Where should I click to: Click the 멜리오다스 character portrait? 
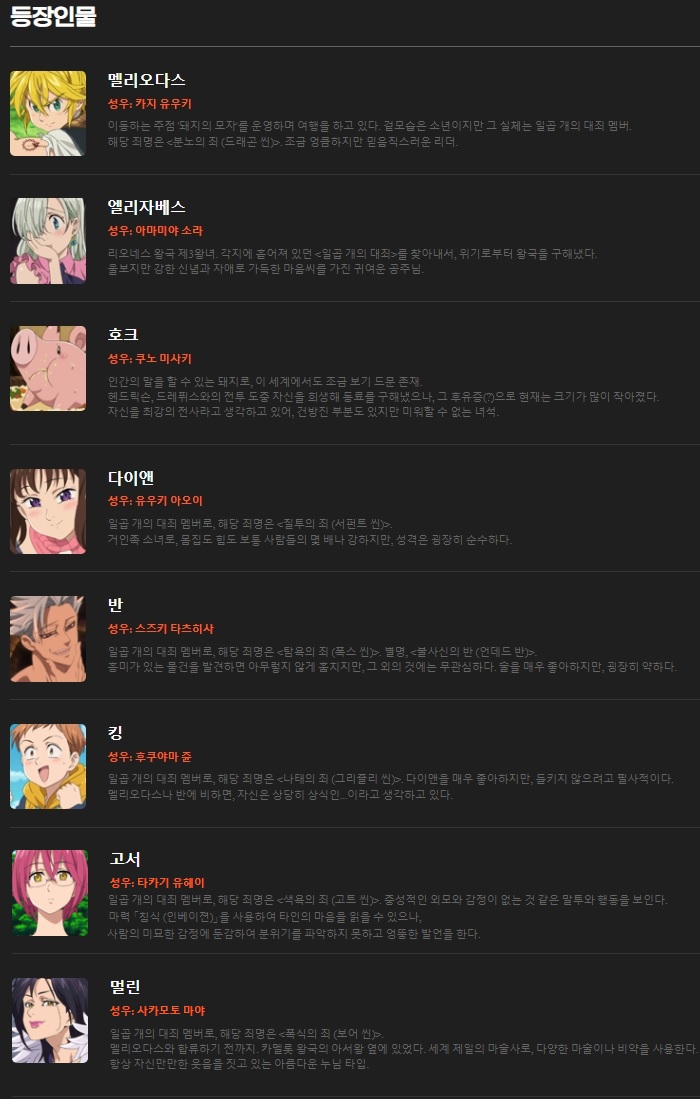48,113
